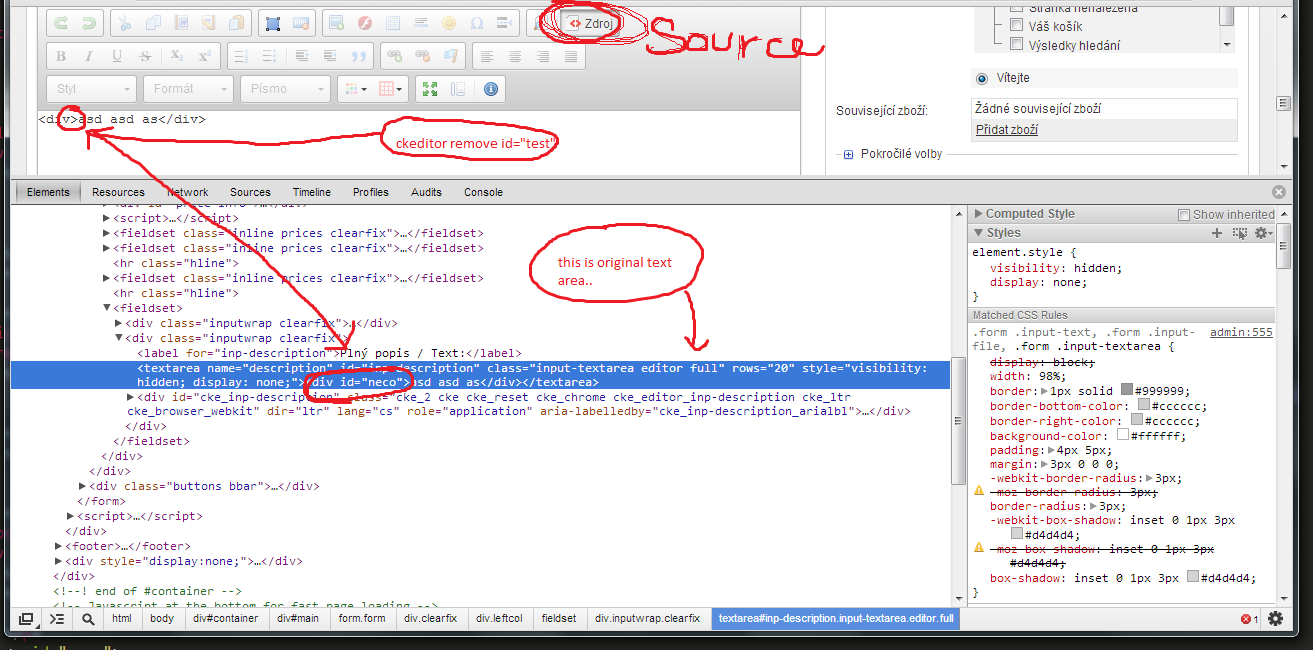Open the Audits tab
Screen dimensions: 1313x650
tap(426, 192)
